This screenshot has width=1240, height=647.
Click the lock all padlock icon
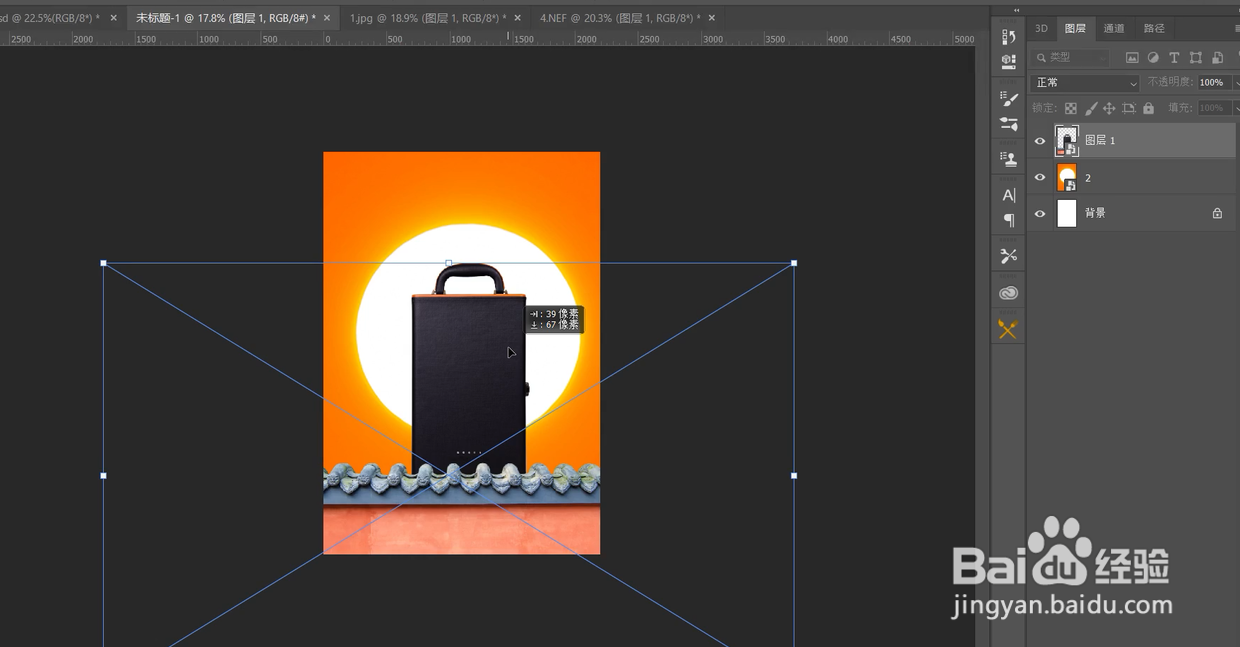coord(1148,108)
